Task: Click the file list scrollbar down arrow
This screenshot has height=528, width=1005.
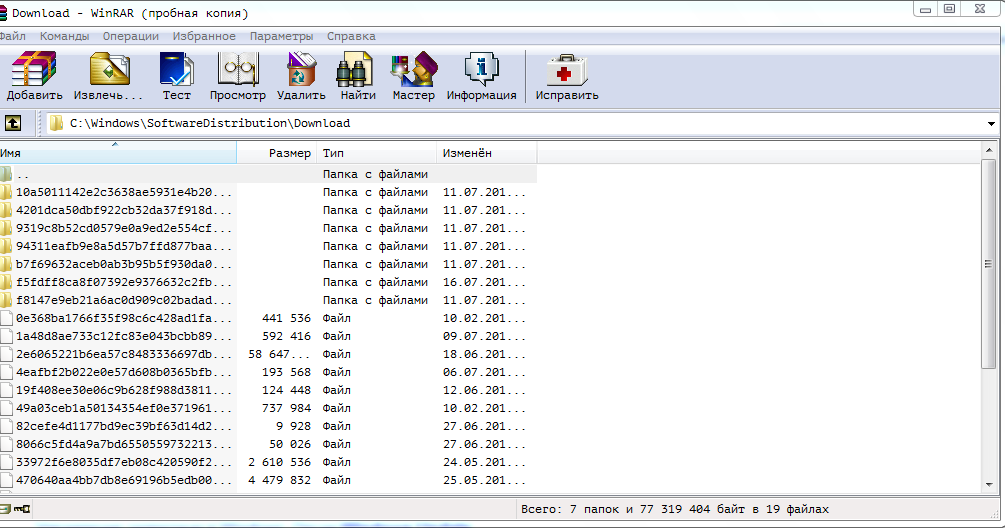Action: 989,485
